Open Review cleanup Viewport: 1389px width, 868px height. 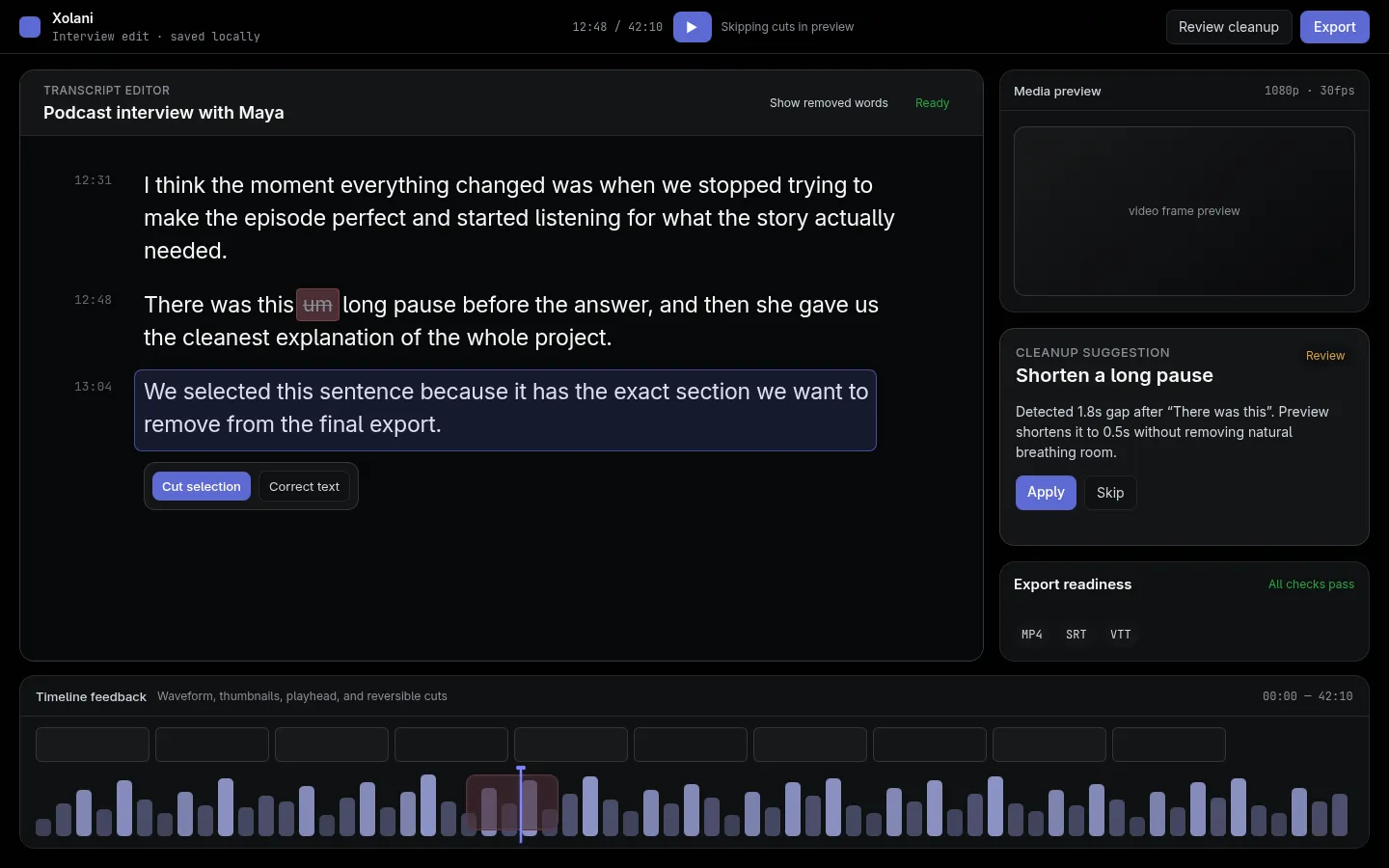point(1228,27)
